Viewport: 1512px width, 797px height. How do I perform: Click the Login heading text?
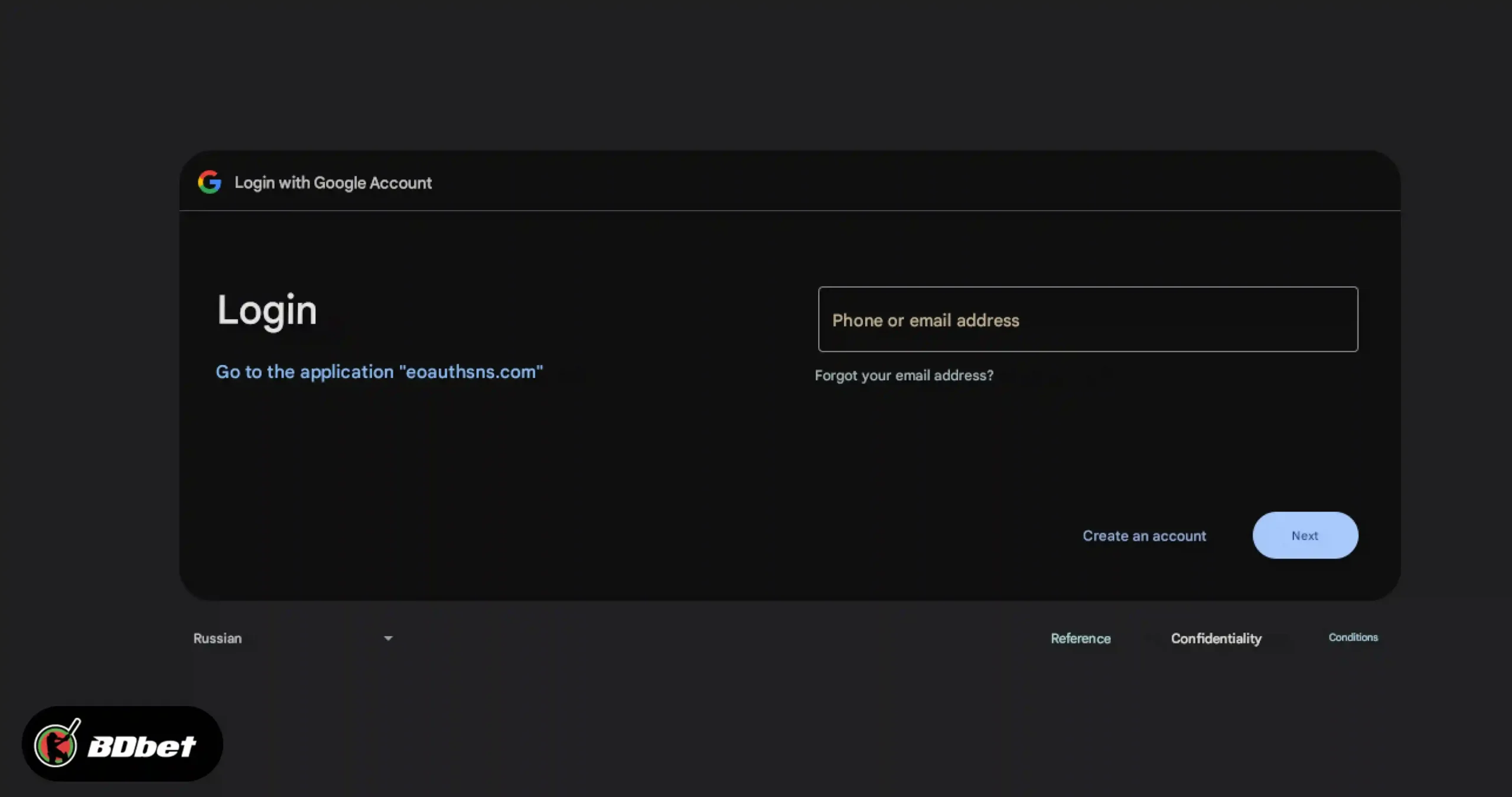tap(267, 311)
